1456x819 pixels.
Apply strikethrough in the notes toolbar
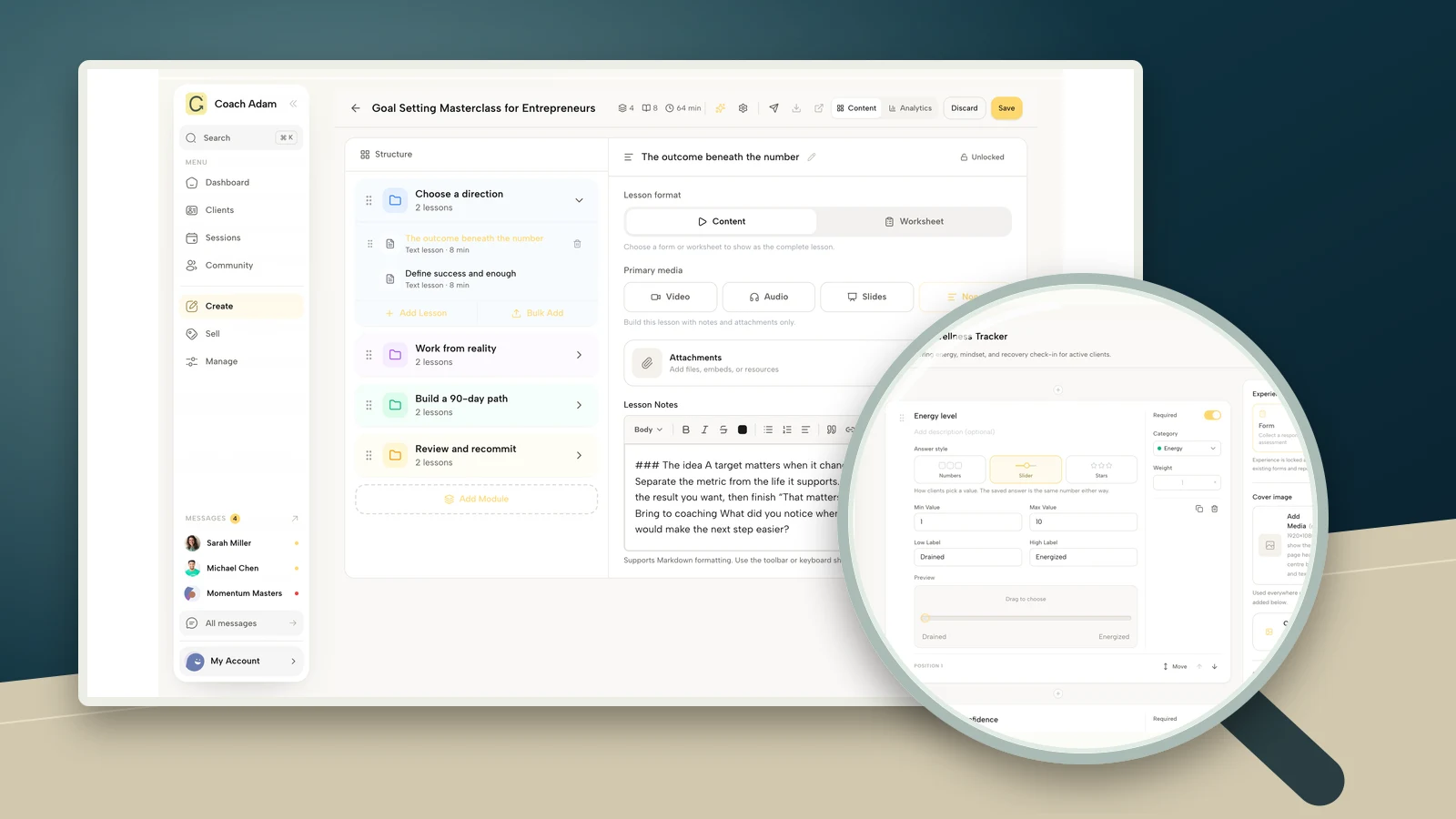coord(723,430)
